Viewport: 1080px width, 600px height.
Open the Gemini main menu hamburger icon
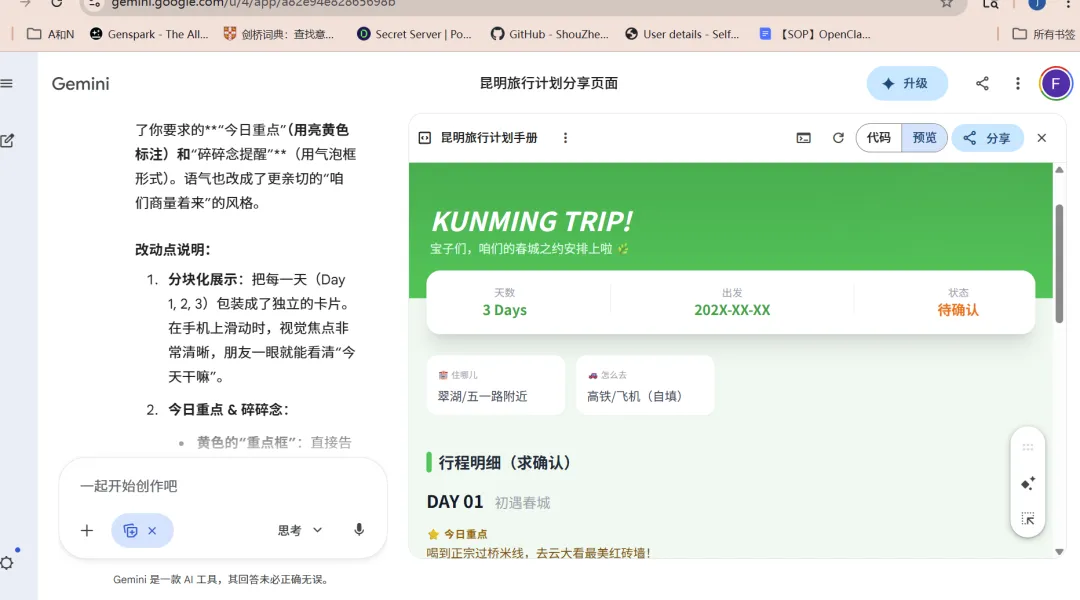[x=7, y=83]
